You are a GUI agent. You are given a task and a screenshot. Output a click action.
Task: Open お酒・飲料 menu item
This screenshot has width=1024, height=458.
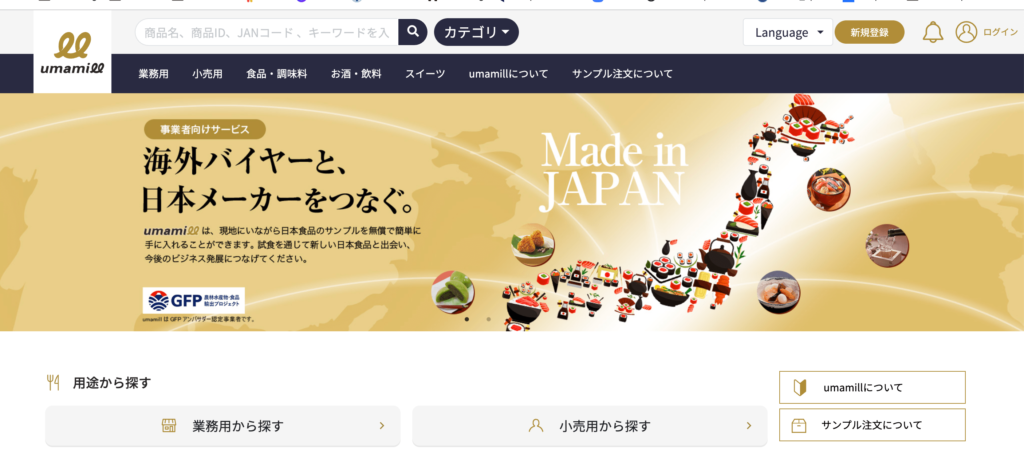(356, 74)
